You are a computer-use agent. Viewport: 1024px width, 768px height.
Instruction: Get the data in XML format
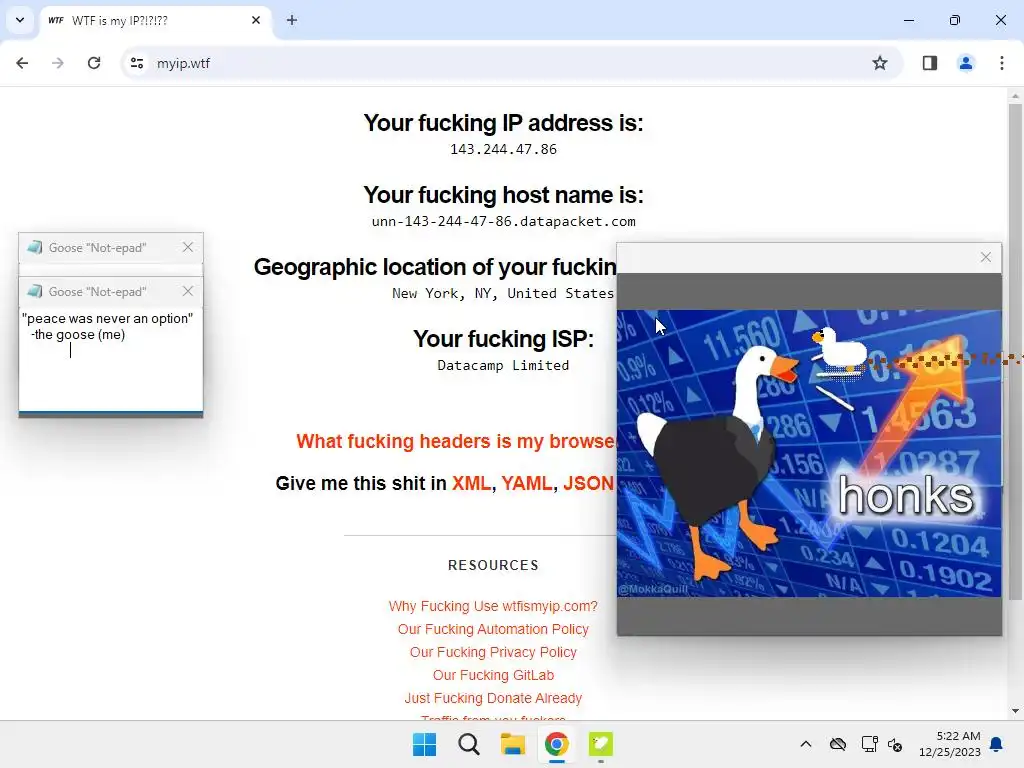[x=471, y=483]
